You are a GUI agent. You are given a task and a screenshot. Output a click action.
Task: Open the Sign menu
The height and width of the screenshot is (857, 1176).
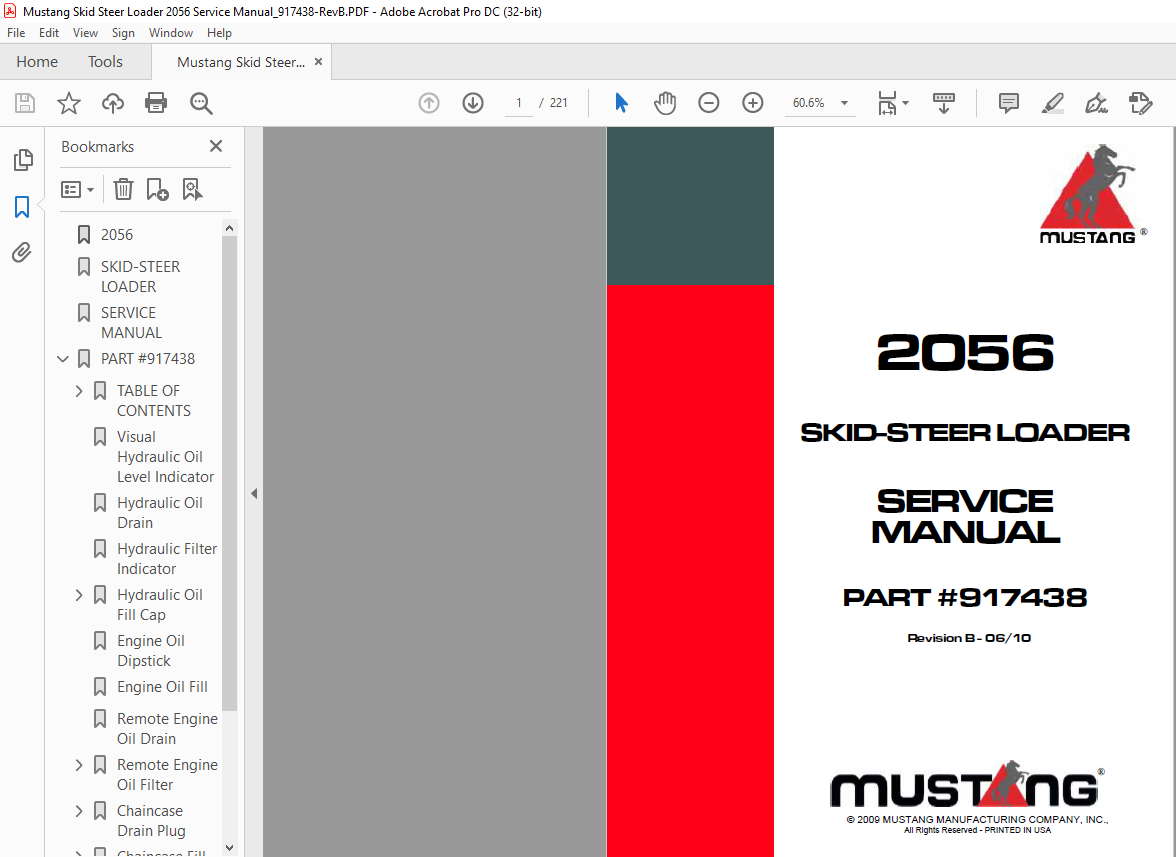(123, 33)
